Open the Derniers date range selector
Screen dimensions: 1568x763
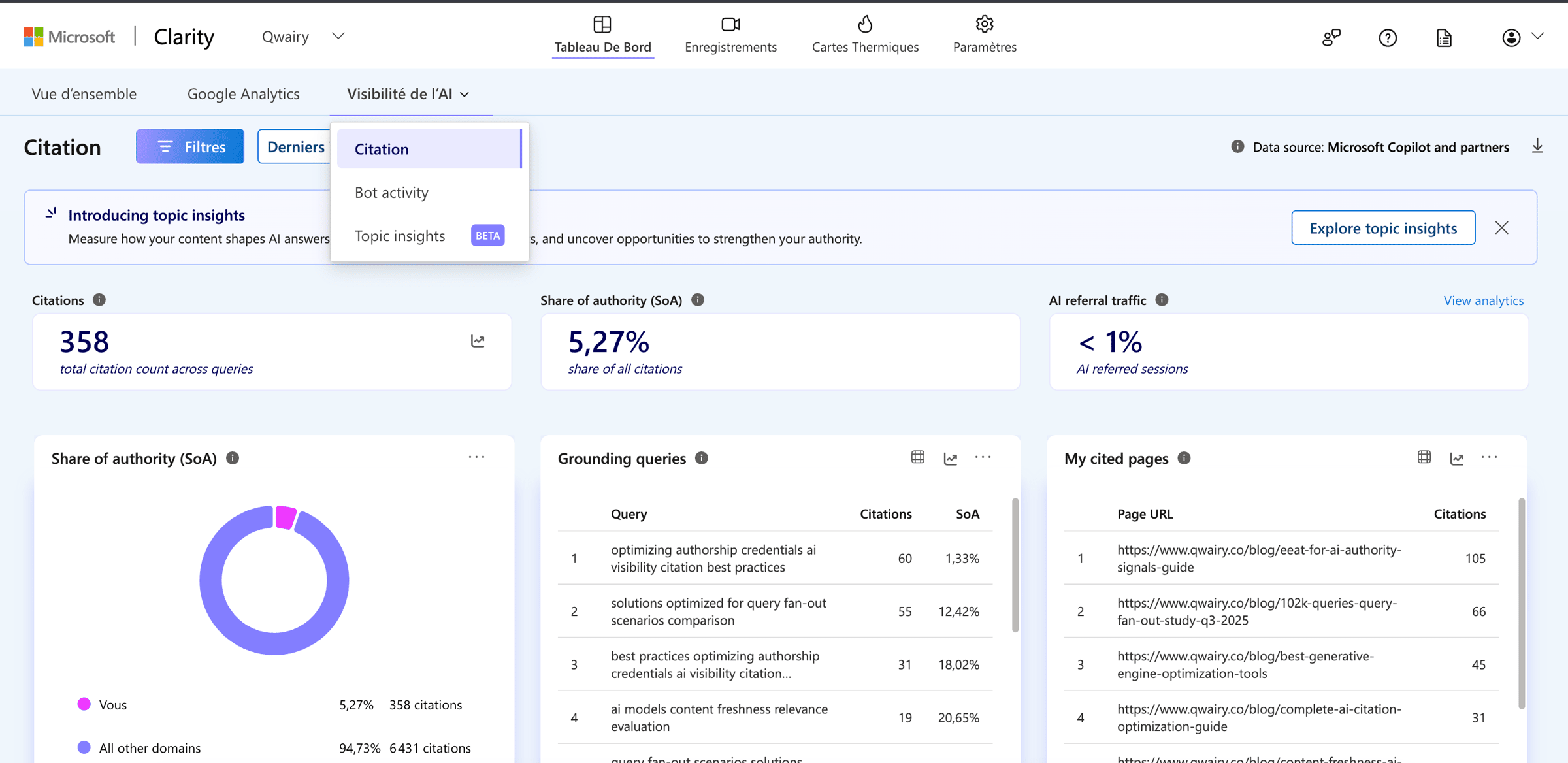(295, 147)
